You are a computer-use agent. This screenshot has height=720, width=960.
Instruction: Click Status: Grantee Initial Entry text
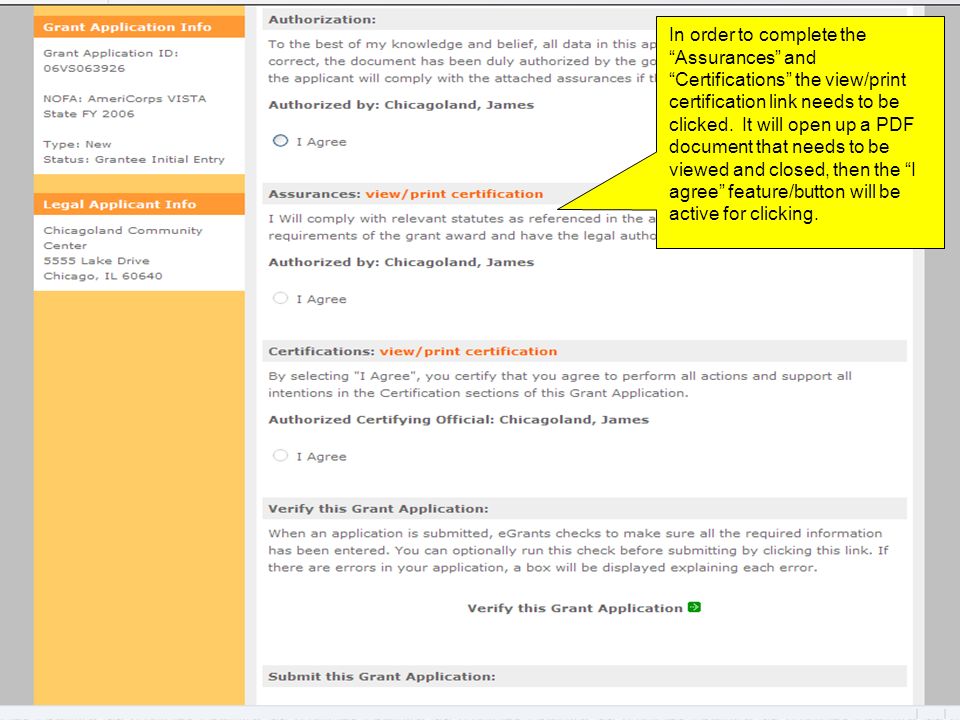coord(134,159)
